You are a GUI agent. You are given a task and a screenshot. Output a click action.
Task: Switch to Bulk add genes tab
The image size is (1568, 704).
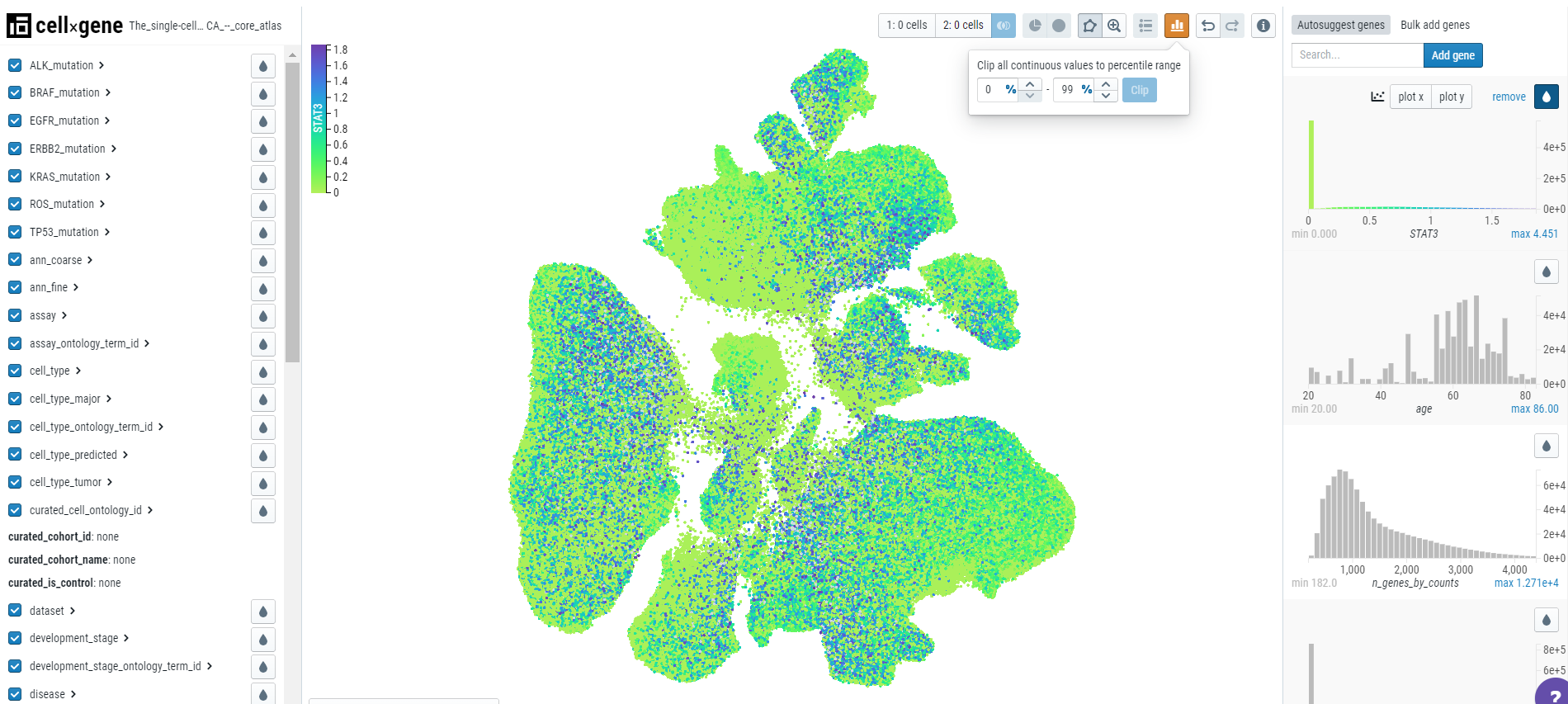(x=1435, y=25)
